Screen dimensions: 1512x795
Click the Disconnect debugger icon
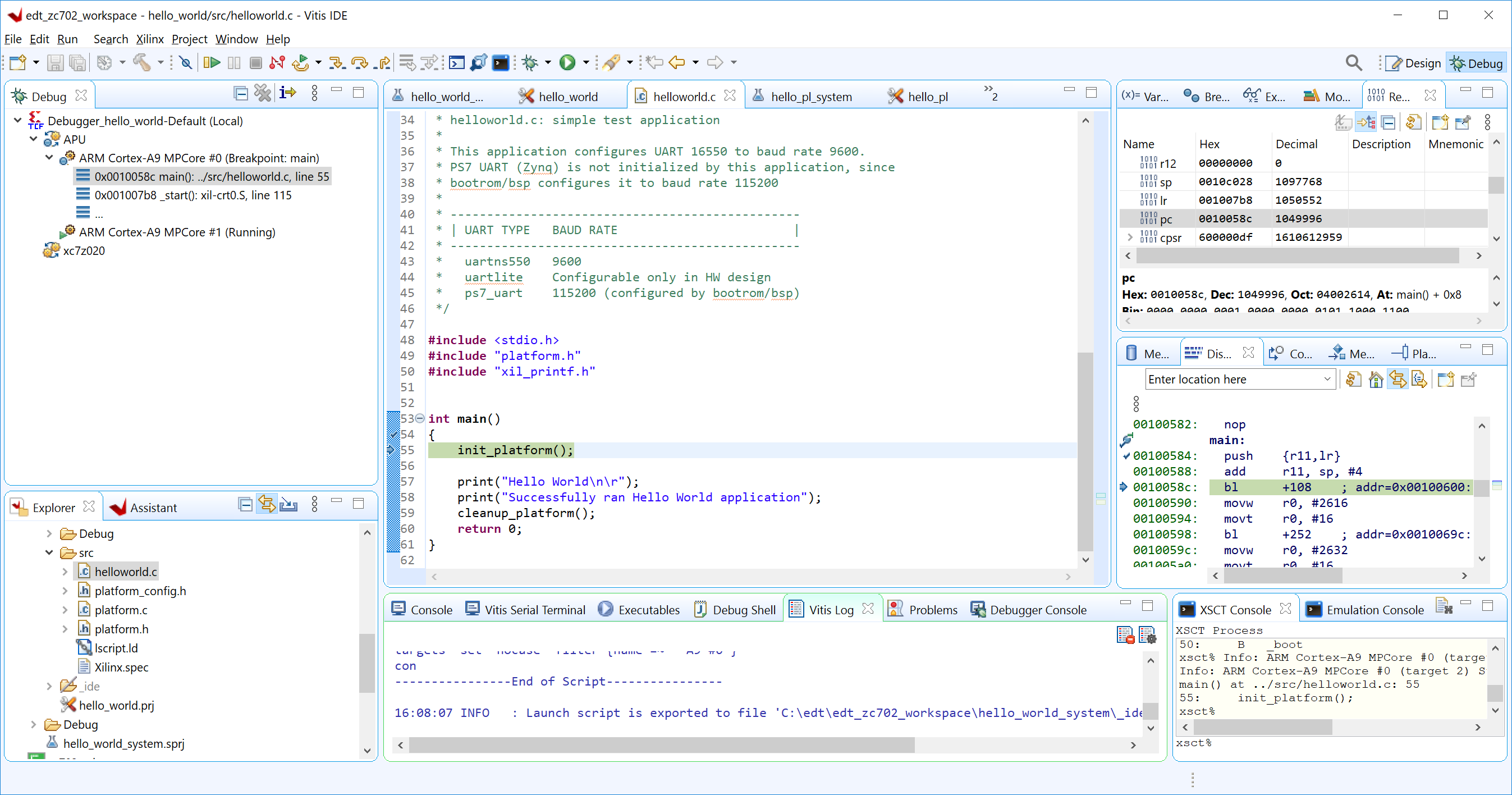click(278, 62)
